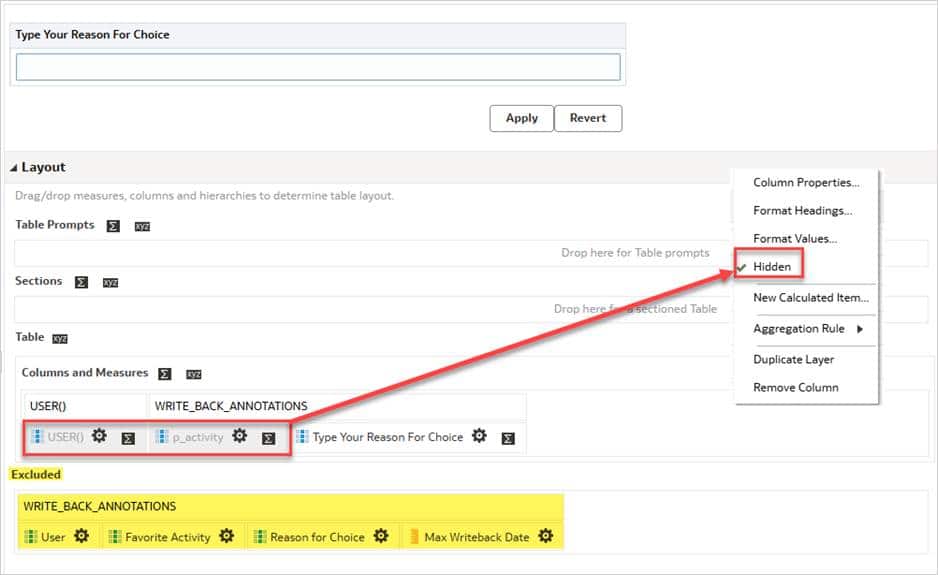Viewport: 938px width, 575px height.
Task: Click sigma icon beside Type Your Reason For Choice
Action: click(508, 439)
